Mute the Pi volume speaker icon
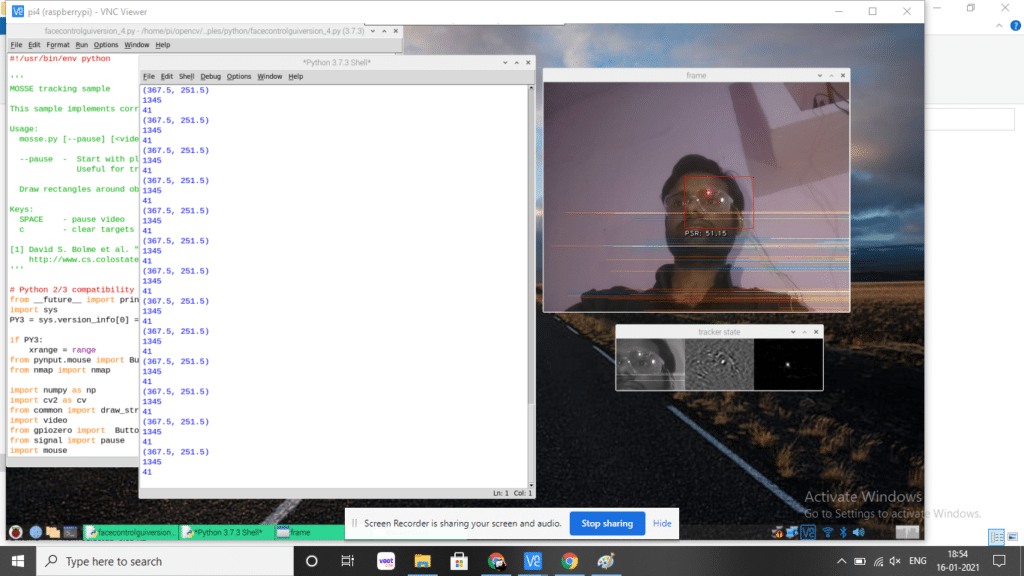1024x576 pixels. 856,531
